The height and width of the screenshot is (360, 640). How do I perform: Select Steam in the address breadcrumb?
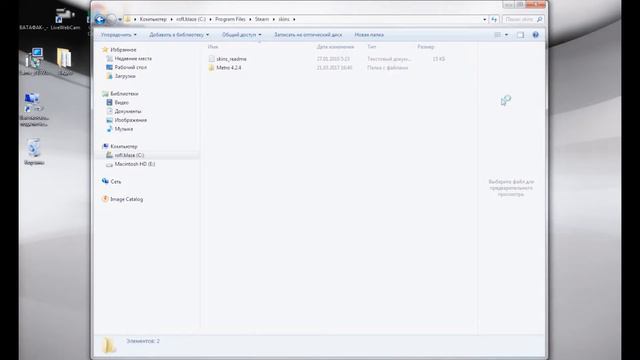click(x=262, y=19)
